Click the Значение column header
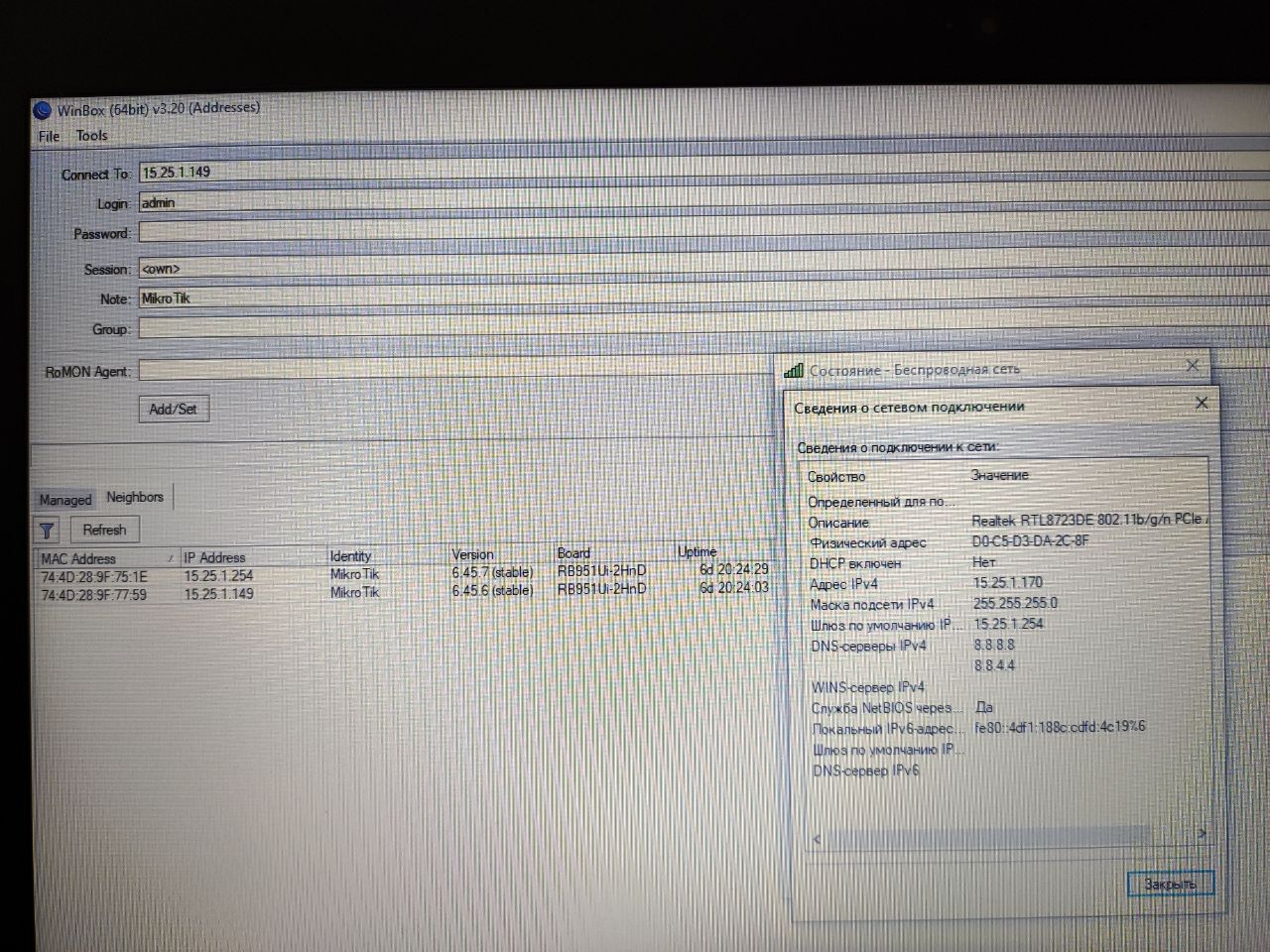 (1000, 475)
